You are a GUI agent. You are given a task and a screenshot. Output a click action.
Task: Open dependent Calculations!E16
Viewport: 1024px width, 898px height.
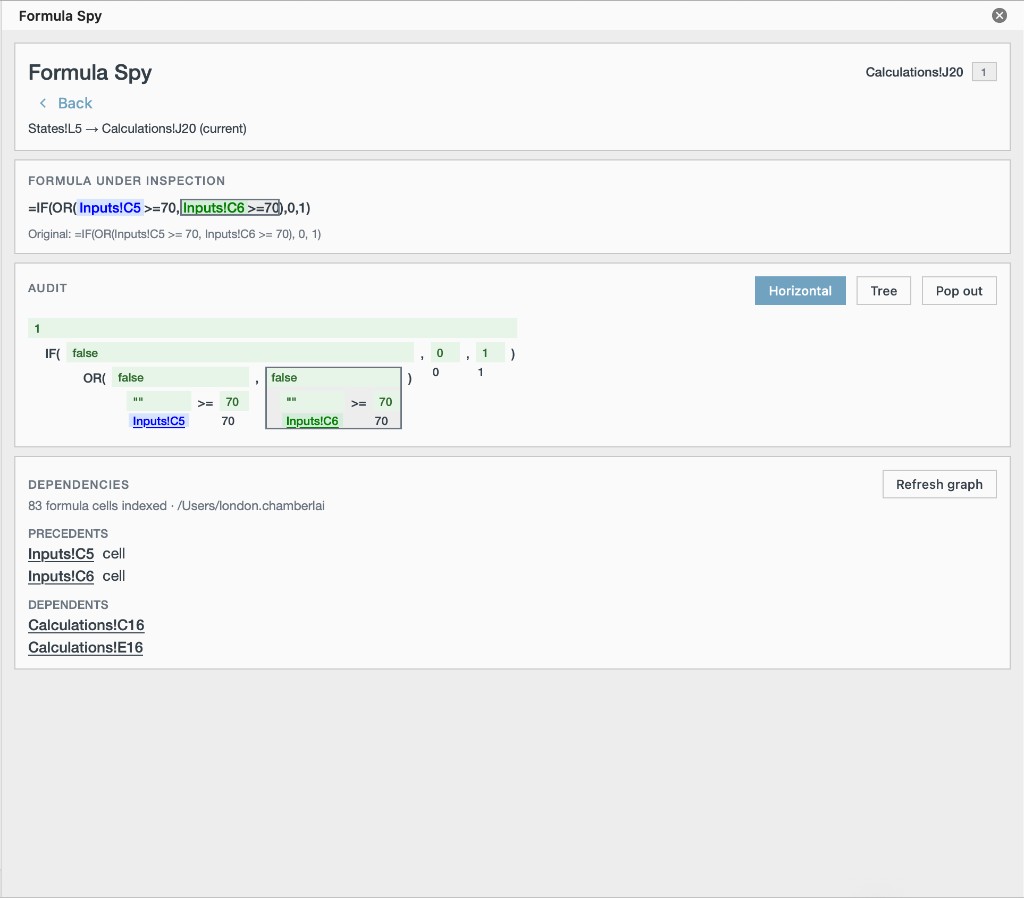tap(86, 647)
